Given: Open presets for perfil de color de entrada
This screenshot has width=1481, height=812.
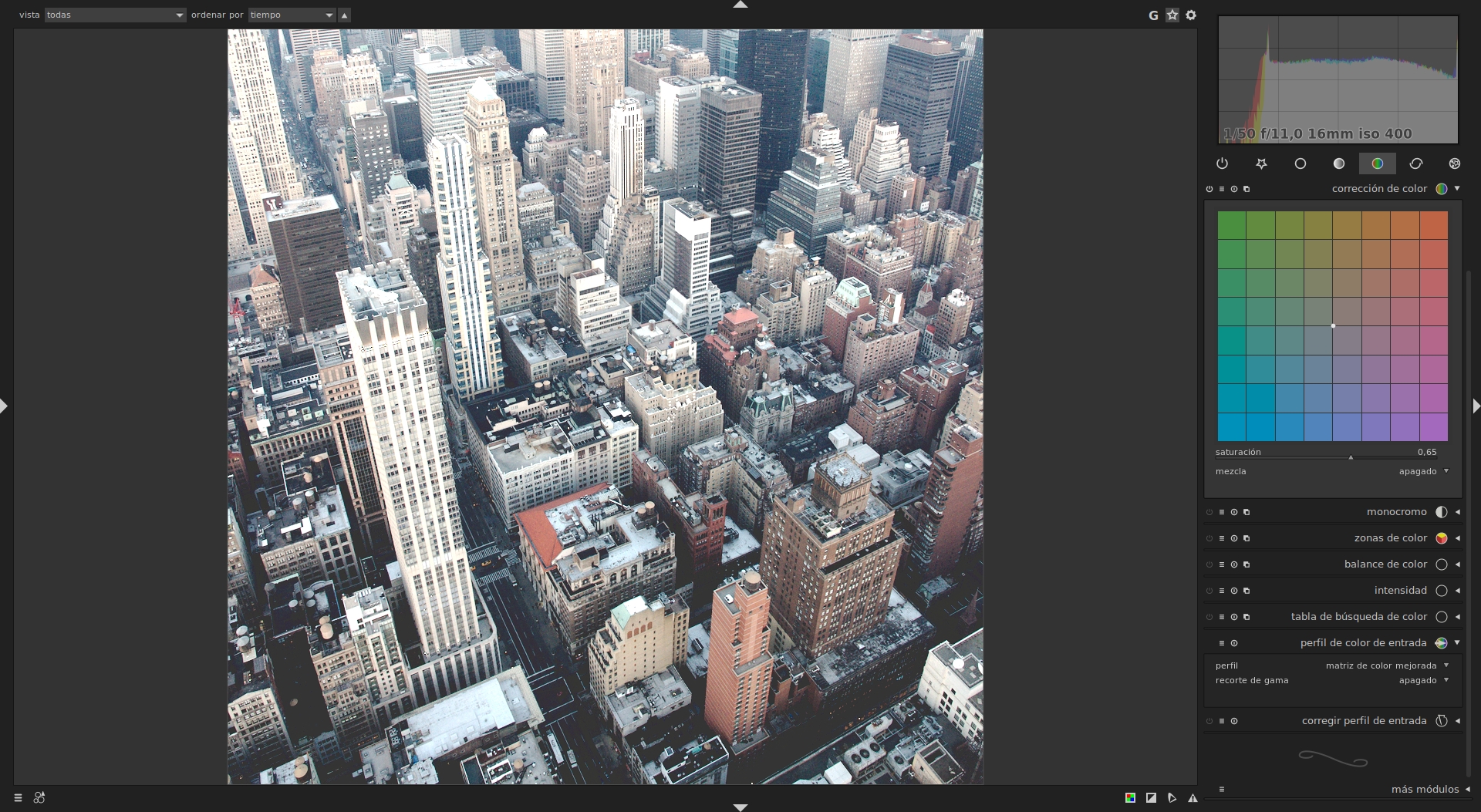Looking at the screenshot, I should coord(1222,643).
